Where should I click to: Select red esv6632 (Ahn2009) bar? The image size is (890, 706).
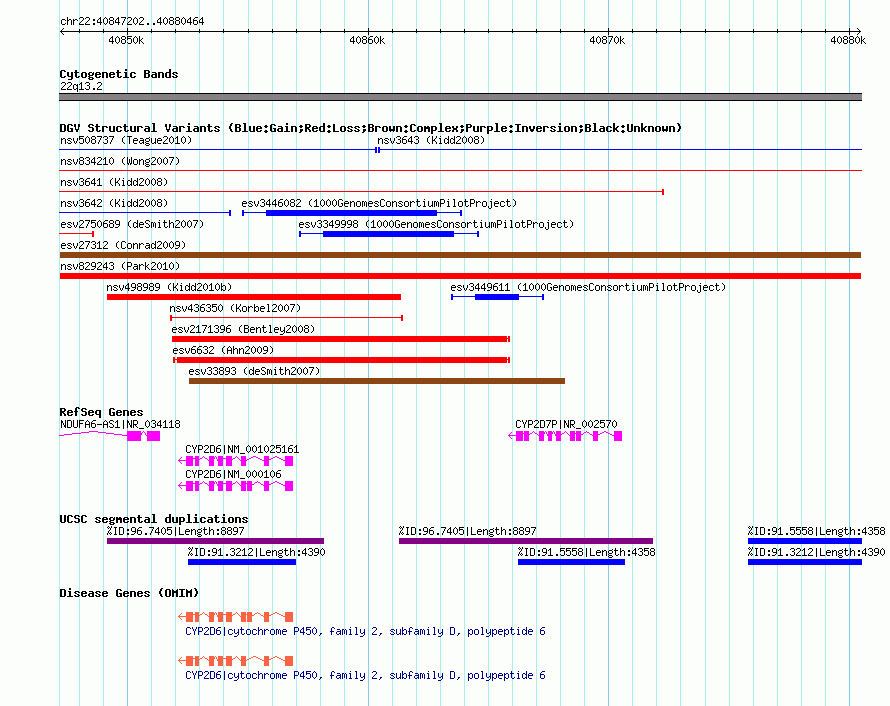341,360
